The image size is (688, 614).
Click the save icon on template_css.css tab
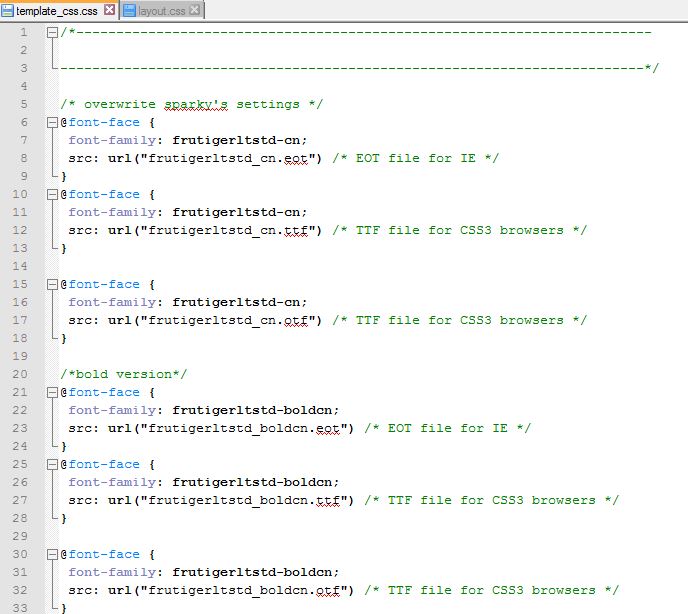point(7,11)
